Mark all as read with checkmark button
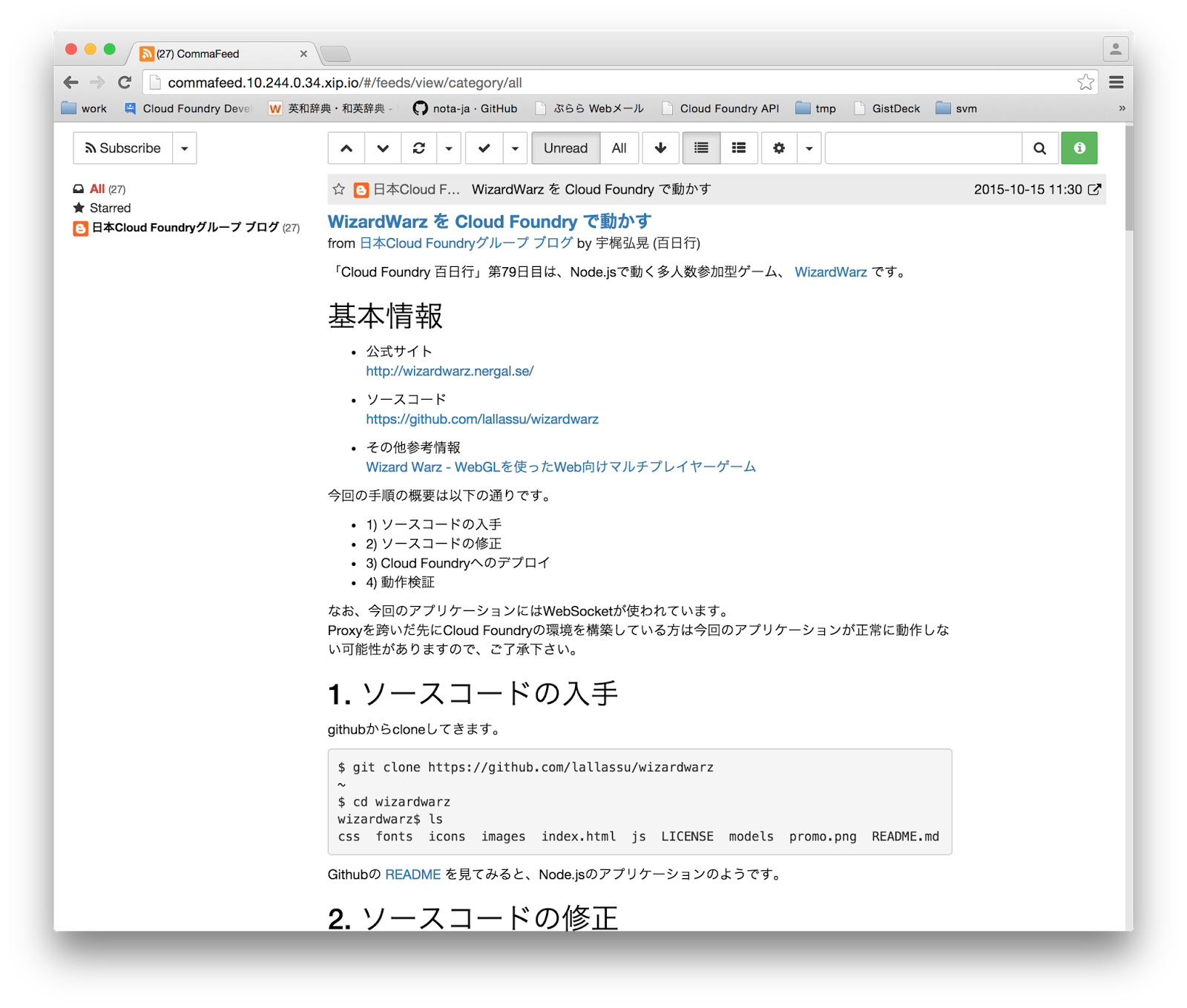Viewport: 1187px width, 1008px height. pos(484,148)
